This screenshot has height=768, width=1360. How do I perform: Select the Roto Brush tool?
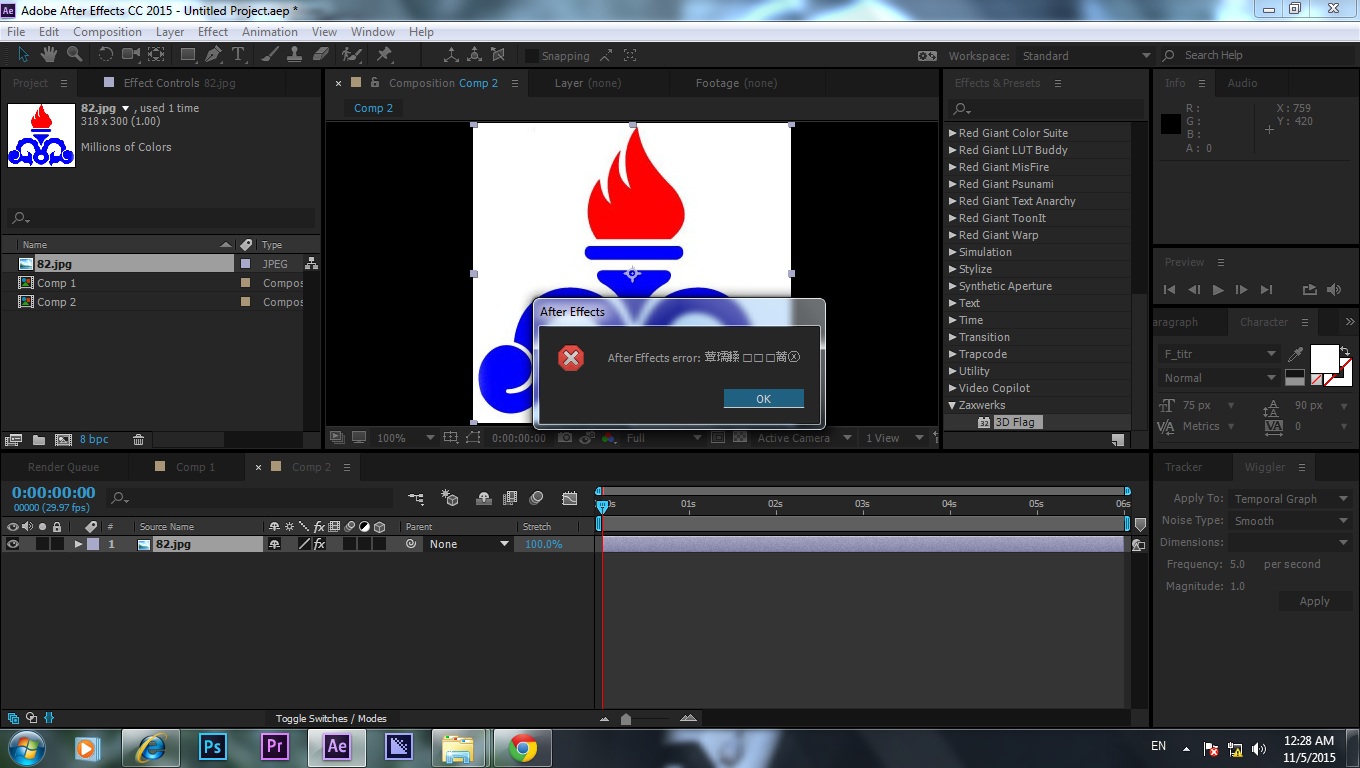click(351, 55)
